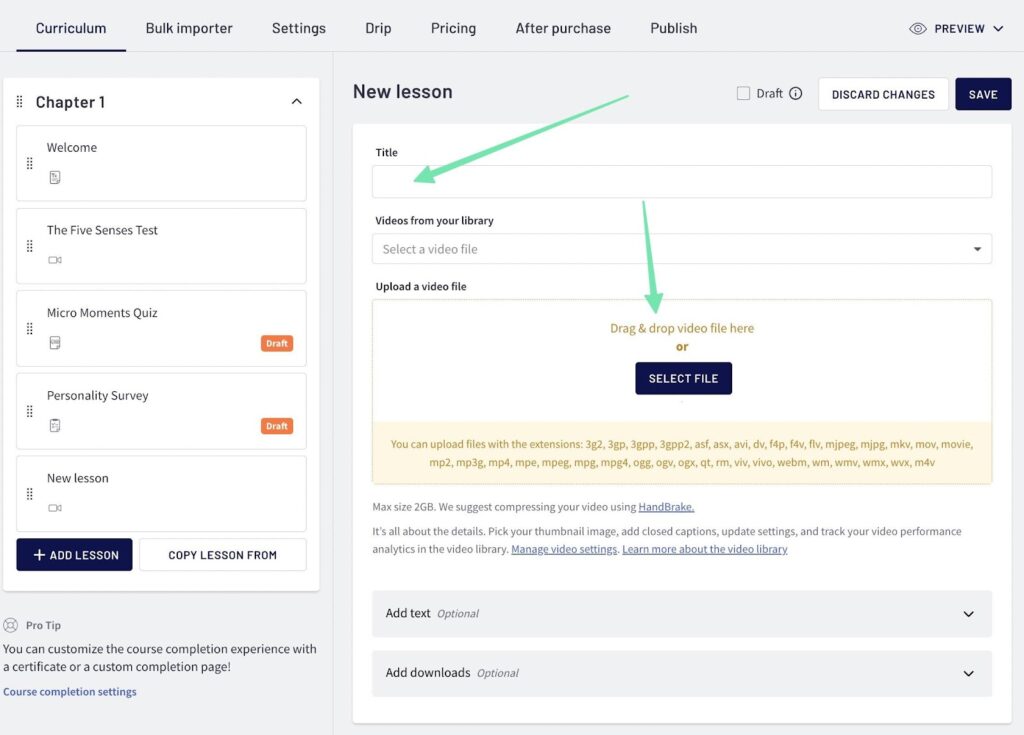This screenshot has width=1024, height=735.
Task: Click the drag handle of the Welcome lesson
Action: [x=29, y=163]
